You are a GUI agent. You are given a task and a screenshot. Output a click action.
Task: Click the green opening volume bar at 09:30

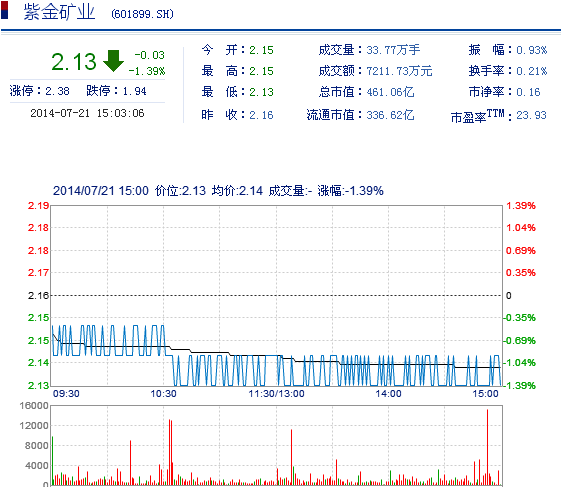click(52, 461)
